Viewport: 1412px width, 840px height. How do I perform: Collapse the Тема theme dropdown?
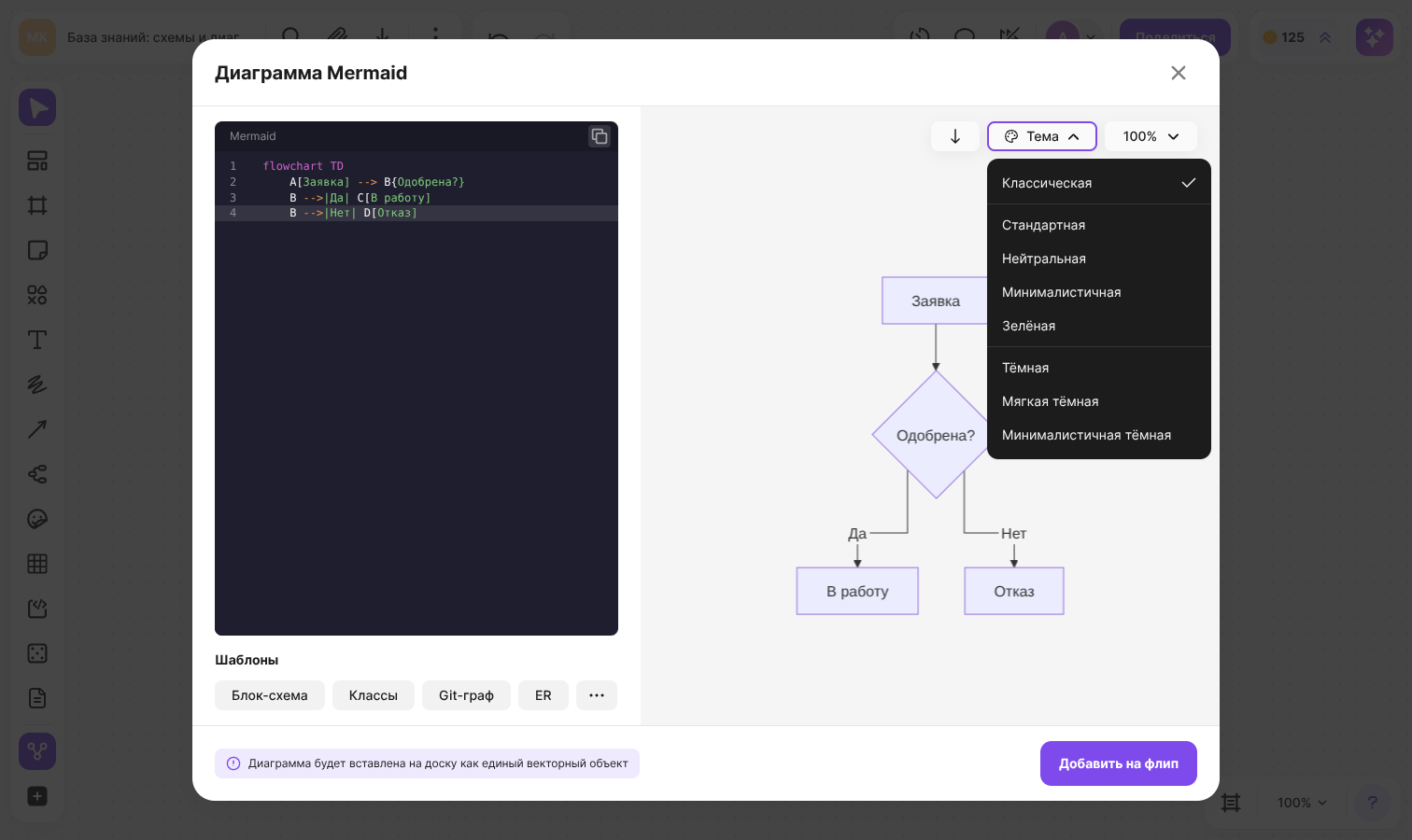[x=1042, y=136]
